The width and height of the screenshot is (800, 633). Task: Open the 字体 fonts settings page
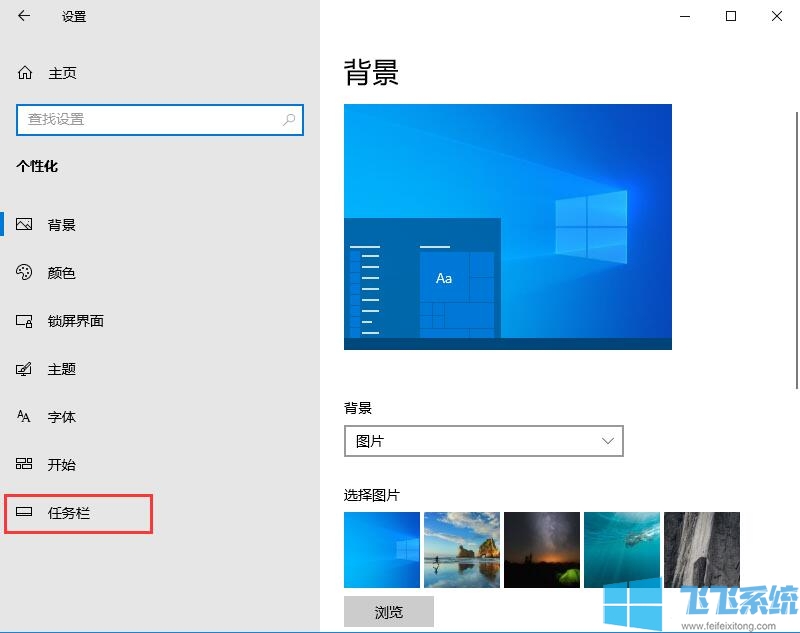click(60, 417)
